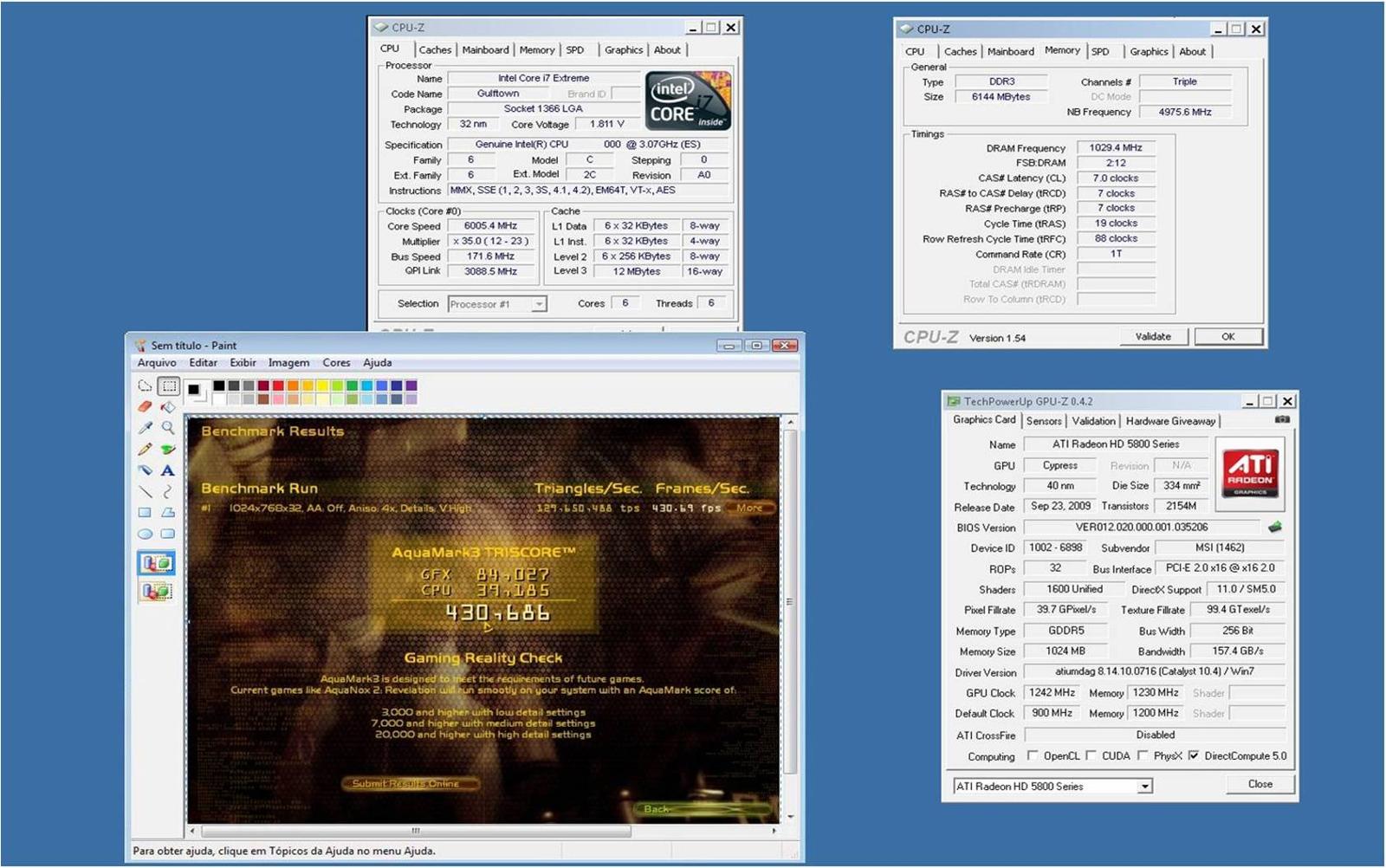1386x868 pixels.
Task: Activate the Pick Color eyedropper tool
Action: click(145, 428)
